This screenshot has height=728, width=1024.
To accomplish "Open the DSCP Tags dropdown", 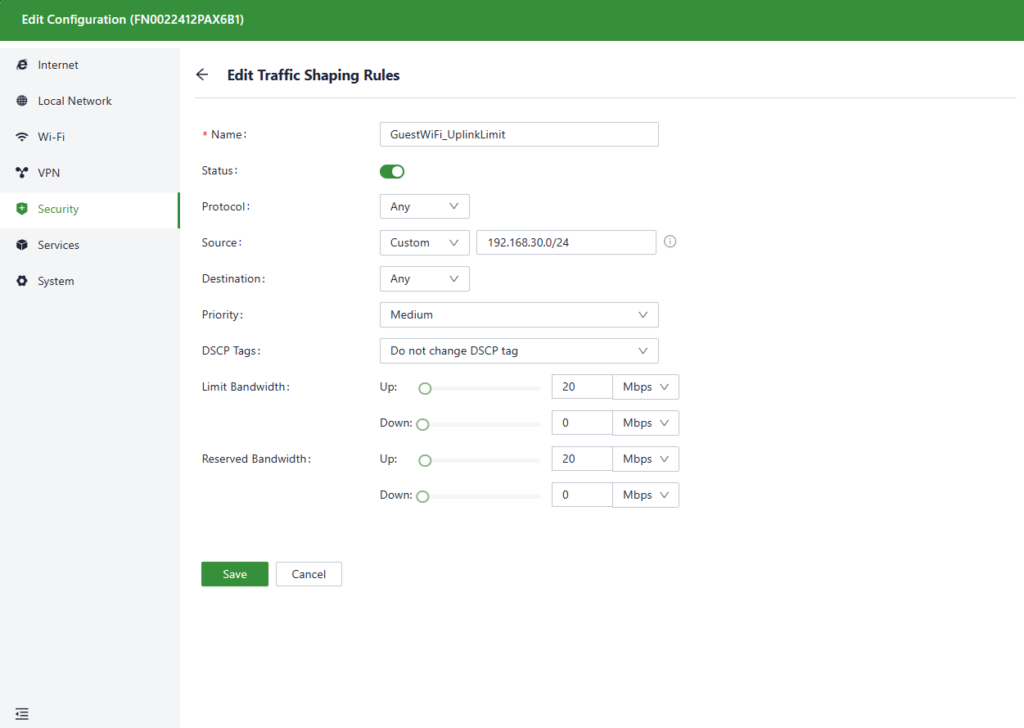I will (519, 351).
